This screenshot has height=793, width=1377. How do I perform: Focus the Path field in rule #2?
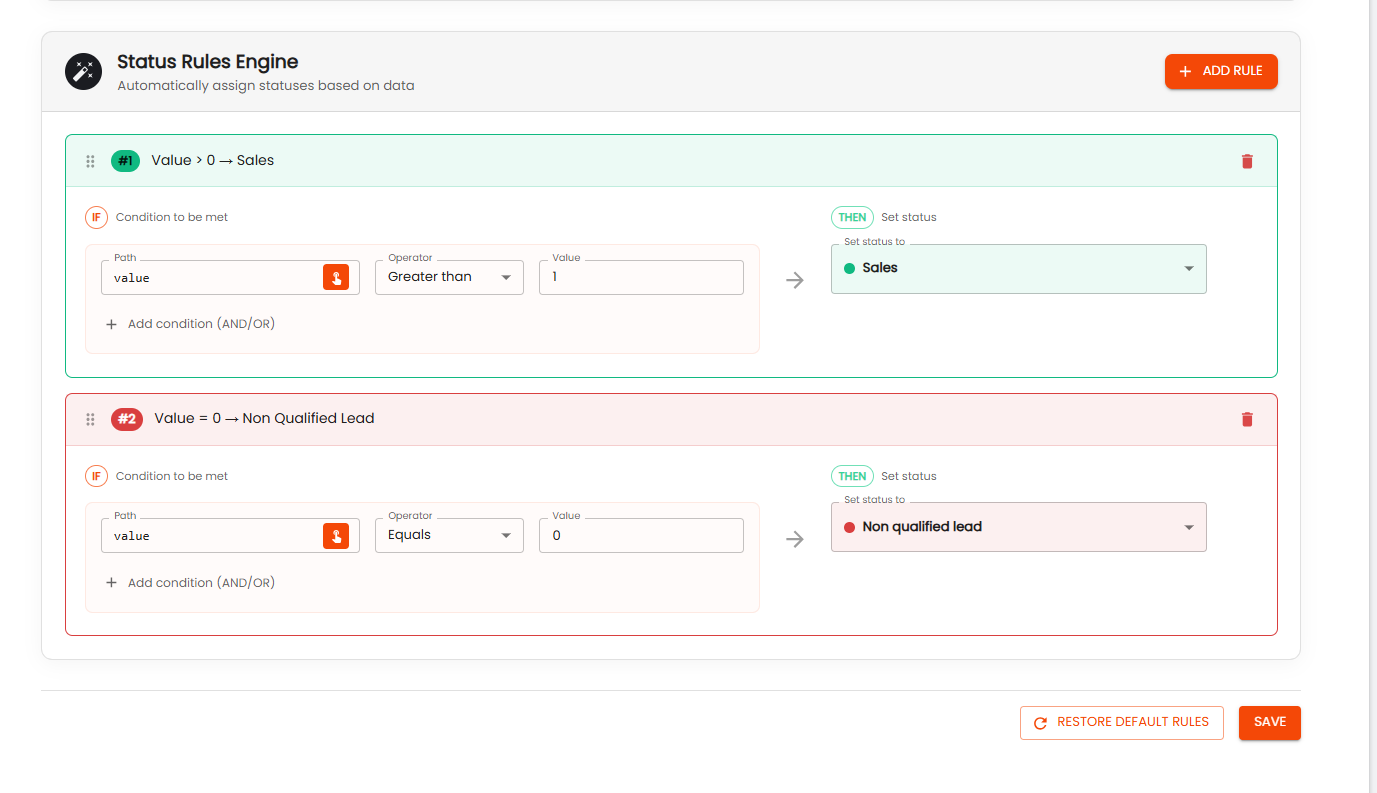(212, 536)
